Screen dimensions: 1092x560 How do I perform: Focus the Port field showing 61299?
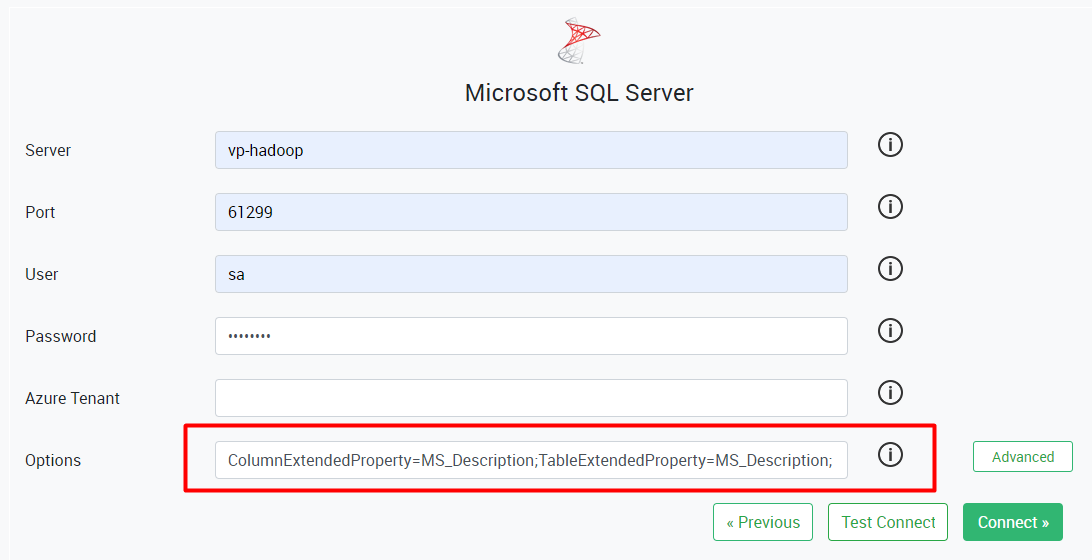pyautogui.click(x=531, y=212)
